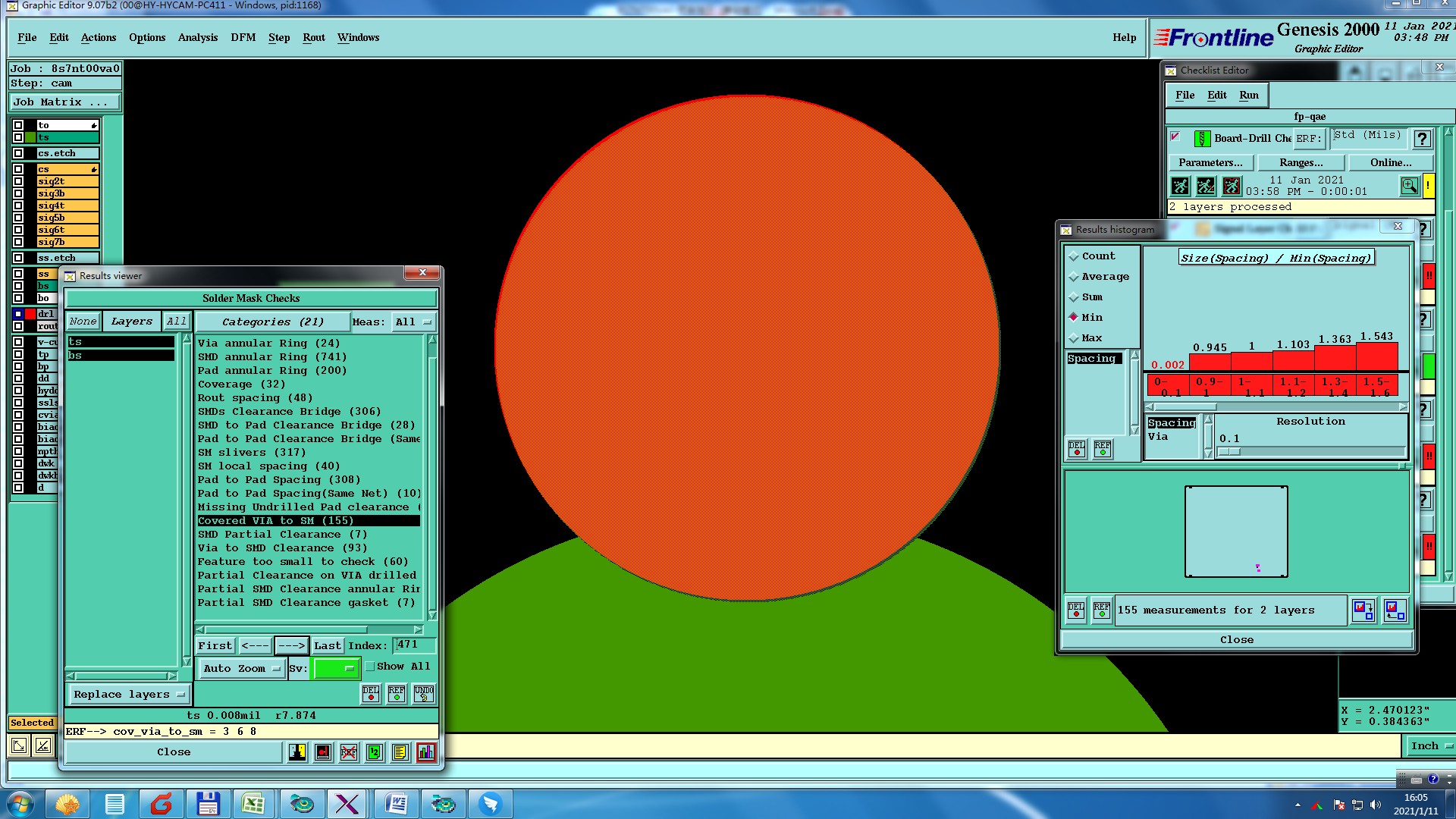The width and height of the screenshot is (1456, 819).
Task: Click the REF icon beside 155 measurements
Action: click(x=1102, y=610)
